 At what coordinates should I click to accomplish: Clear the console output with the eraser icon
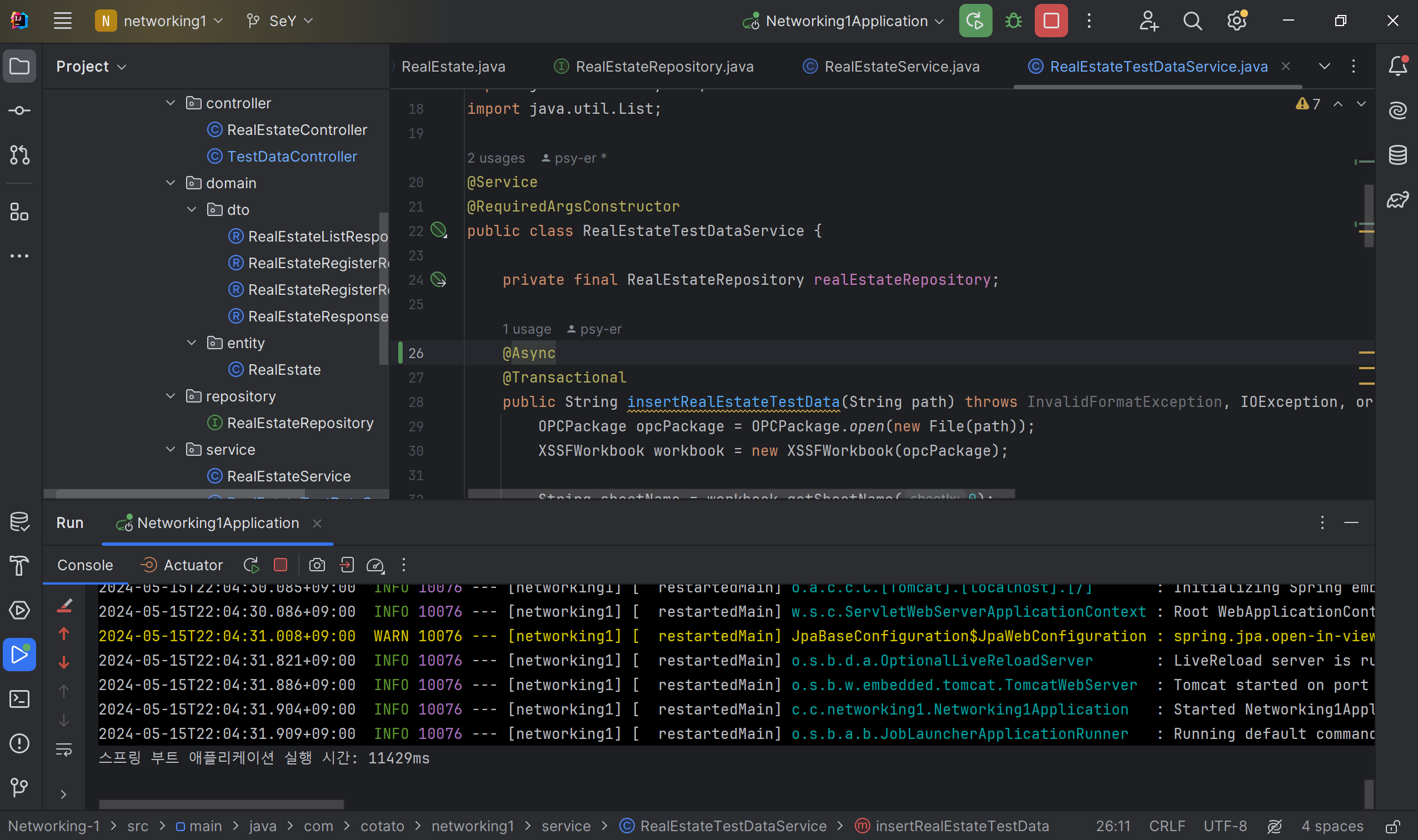(x=64, y=606)
